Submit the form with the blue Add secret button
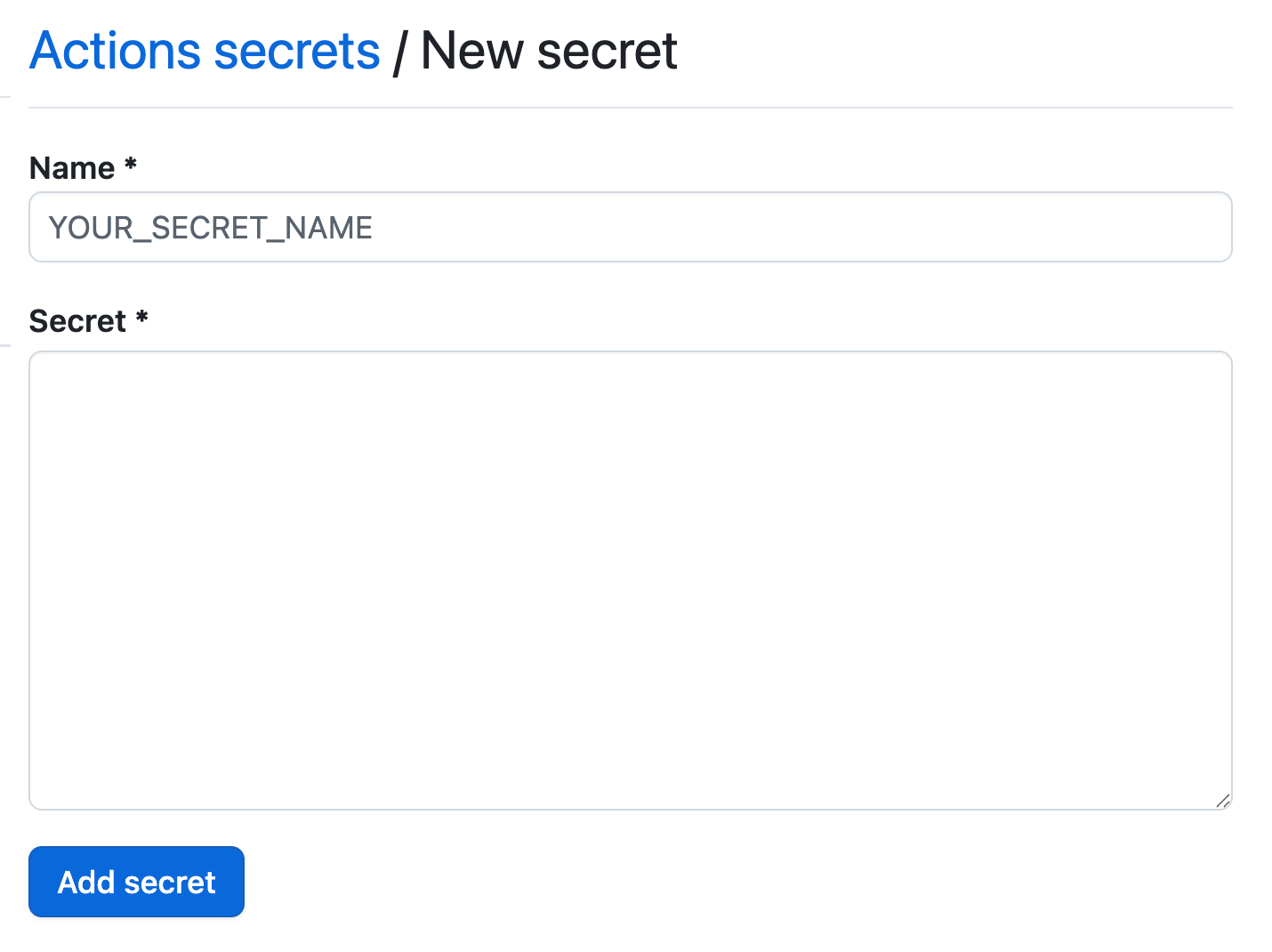Image resolution: width=1272 pixels, height=952 pixels. [x=136, y=882]
